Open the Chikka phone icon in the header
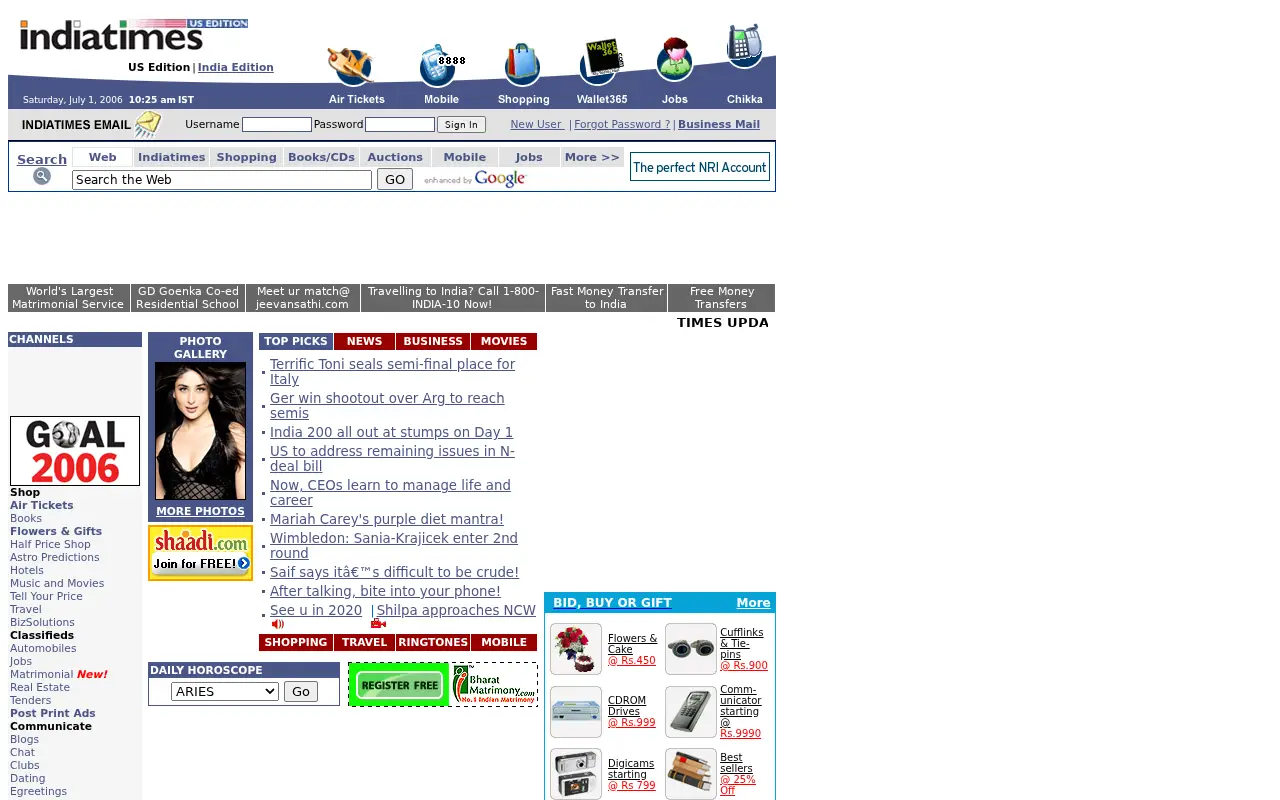This screenshot has height=800, width=1280. coord(745,46)
